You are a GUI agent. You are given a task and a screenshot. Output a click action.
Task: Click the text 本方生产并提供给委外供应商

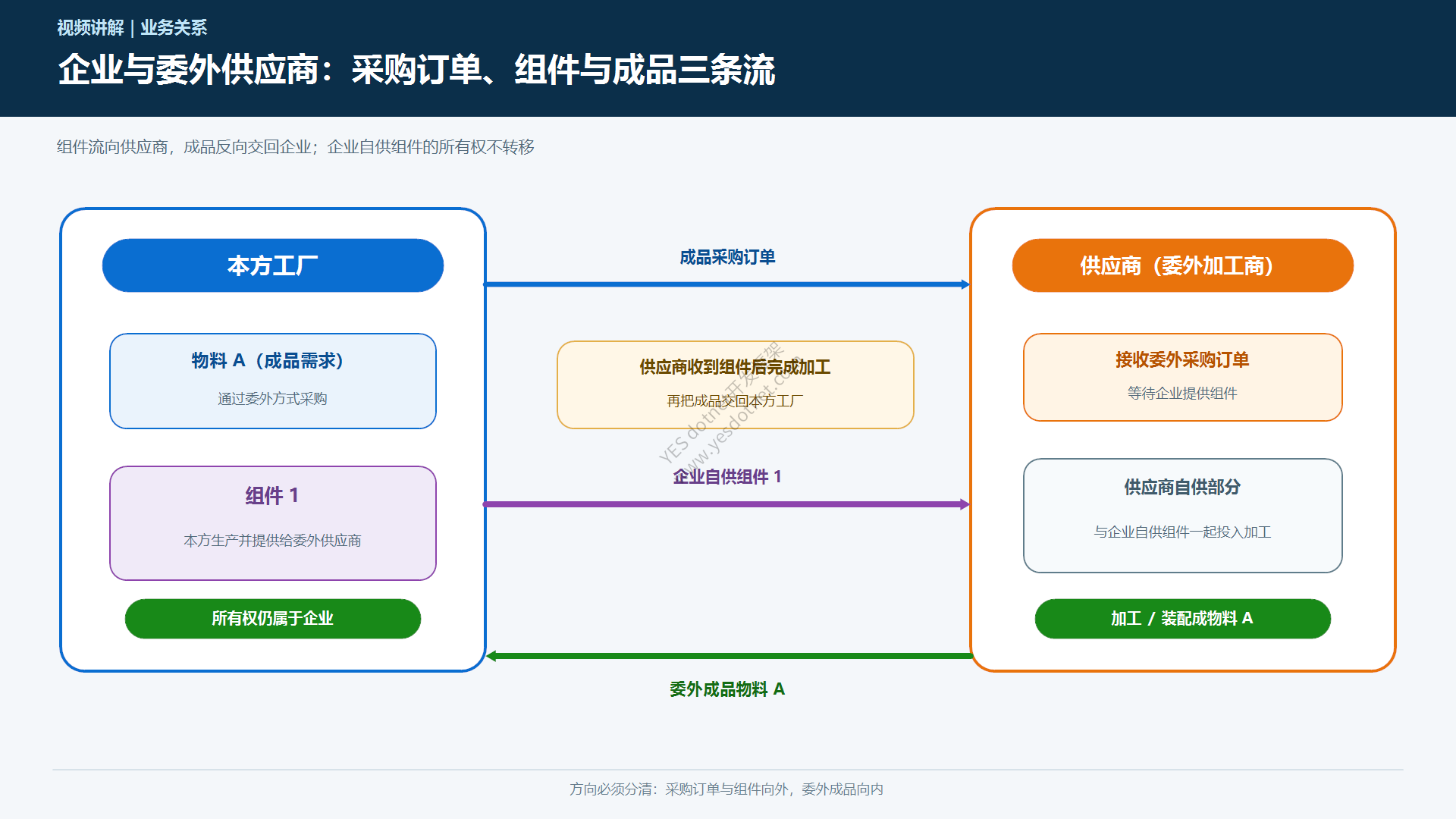272,541
